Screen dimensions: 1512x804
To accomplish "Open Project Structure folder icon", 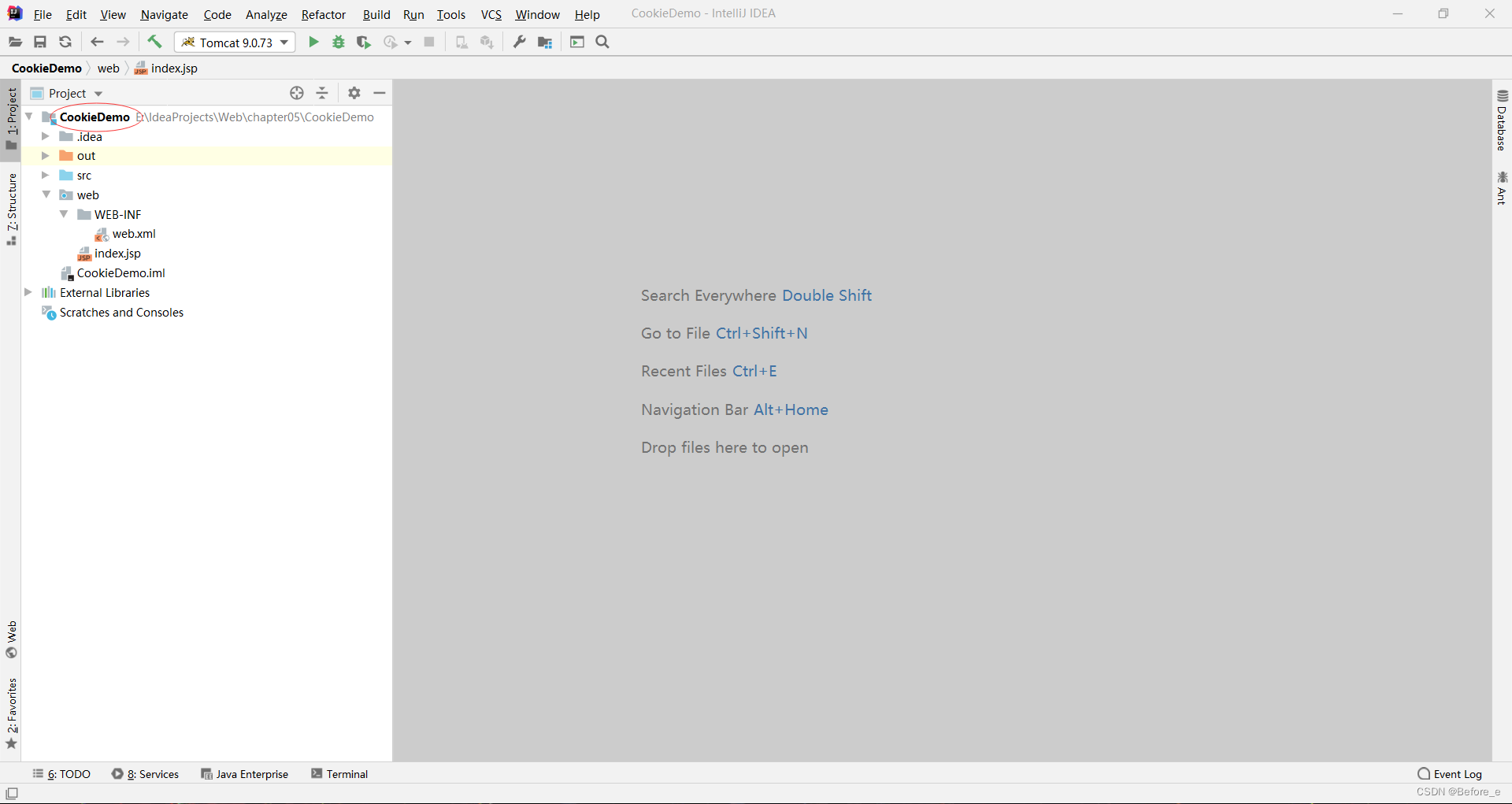I will tap(545, 43).
